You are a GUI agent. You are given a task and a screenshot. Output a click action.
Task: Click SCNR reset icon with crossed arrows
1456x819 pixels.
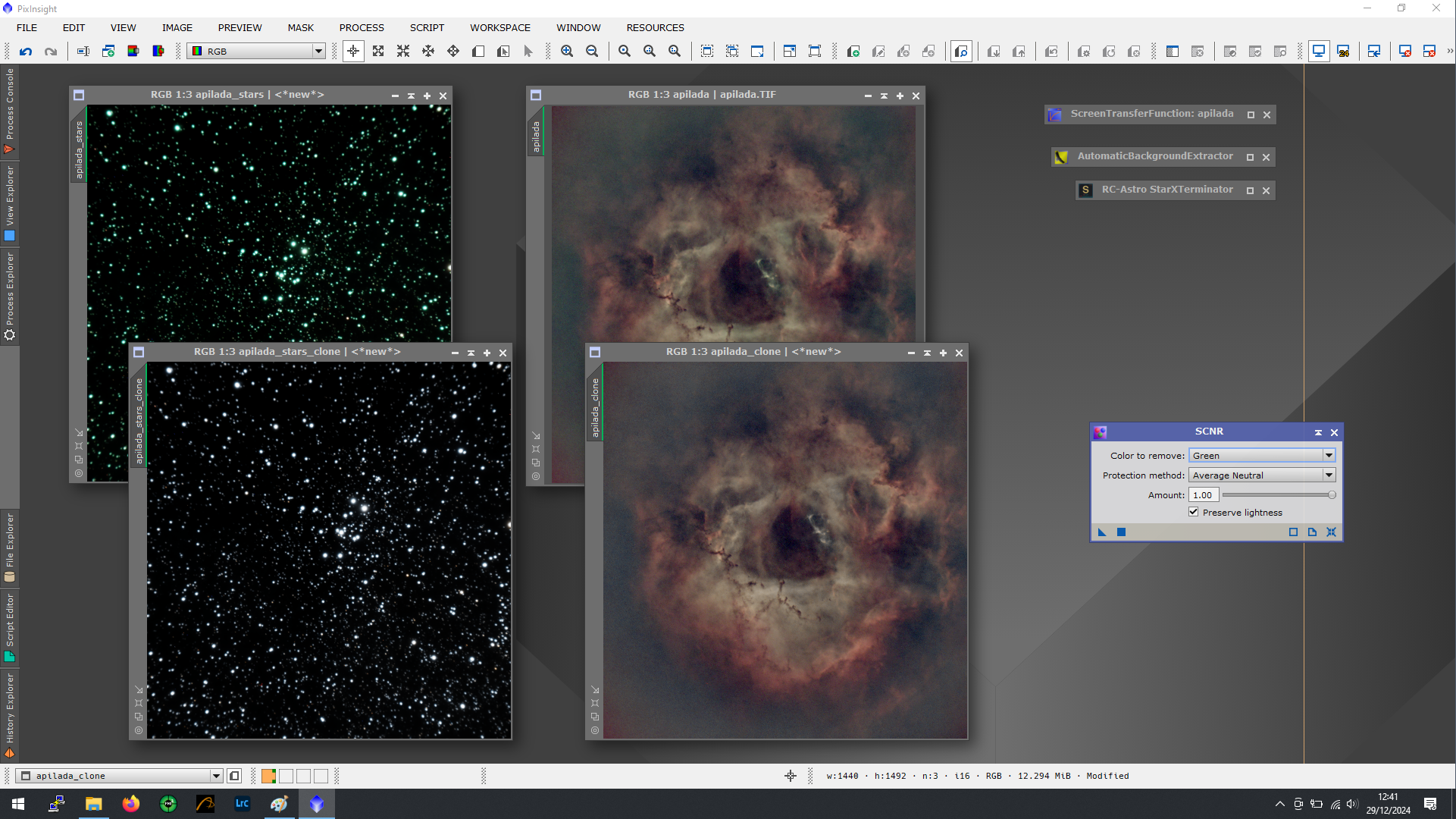(x=1332, y=532)
